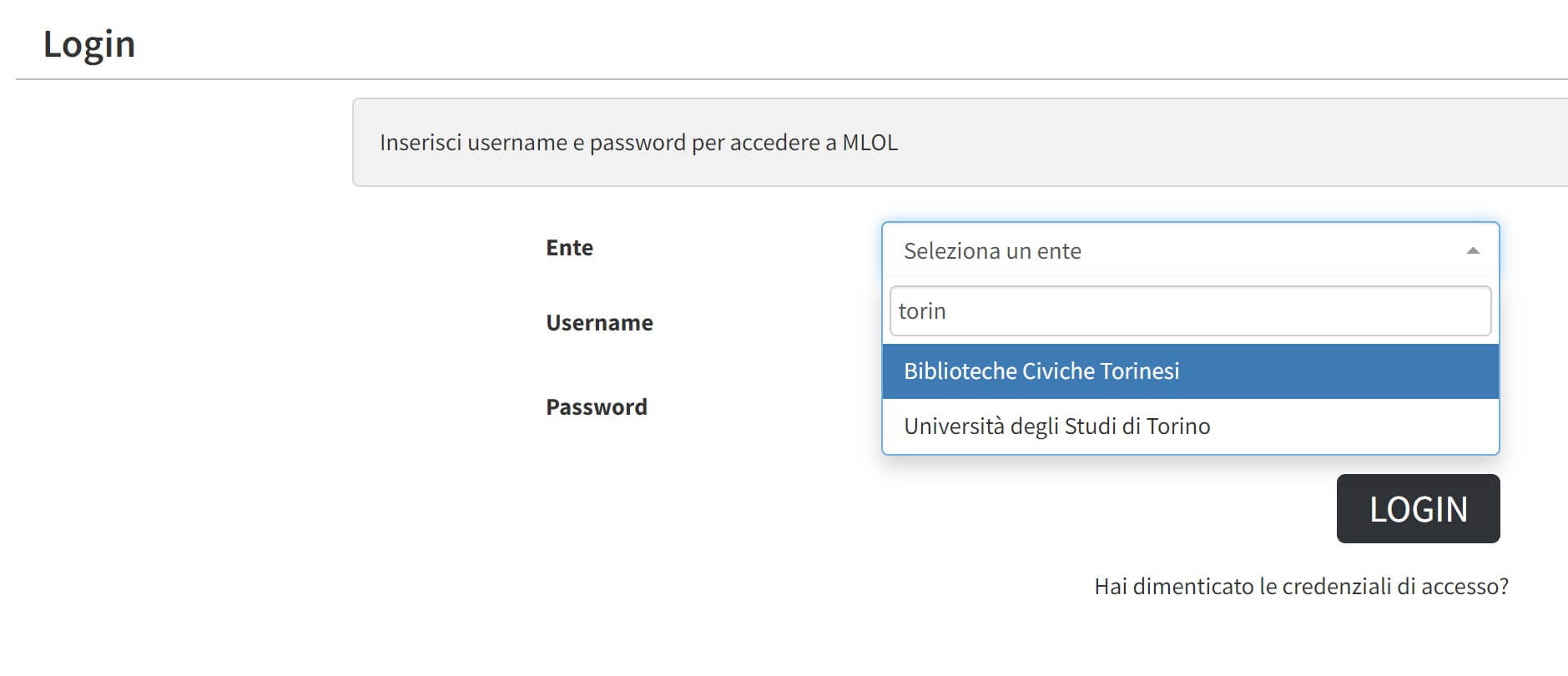Click the blue highlighted row's empty right side
1568x676 pixels.
point(1377,371)
